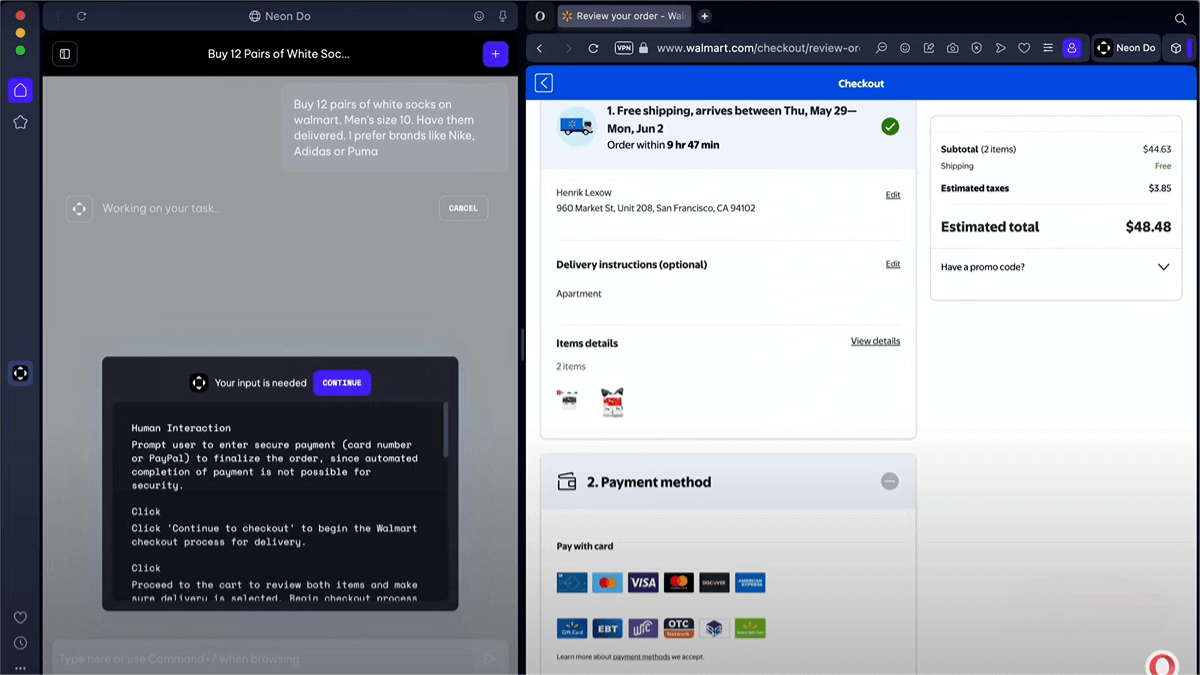Cancel the task in progress
1200x675 pixels.
(x=463, y=208)
